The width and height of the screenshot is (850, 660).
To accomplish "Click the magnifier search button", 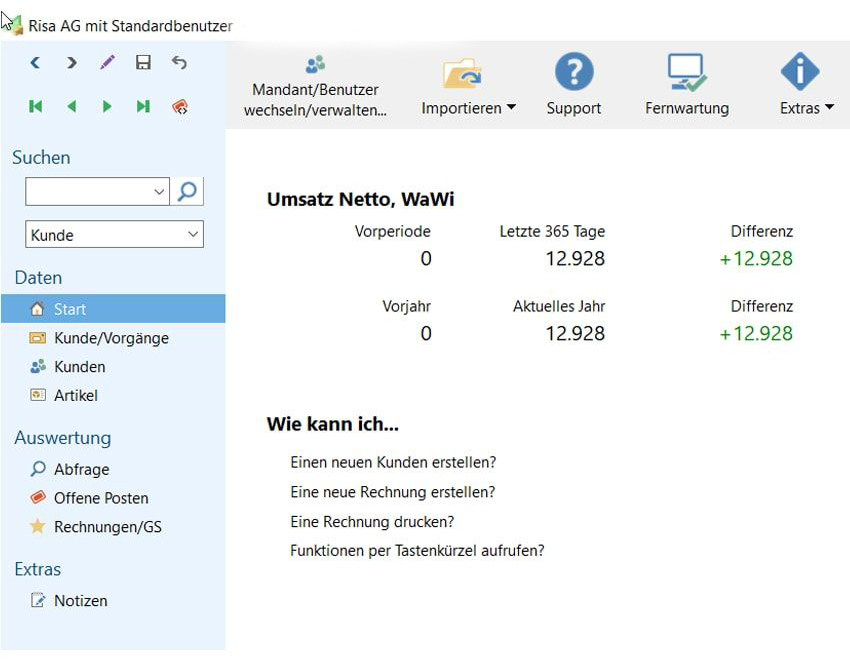I will 187,191.
